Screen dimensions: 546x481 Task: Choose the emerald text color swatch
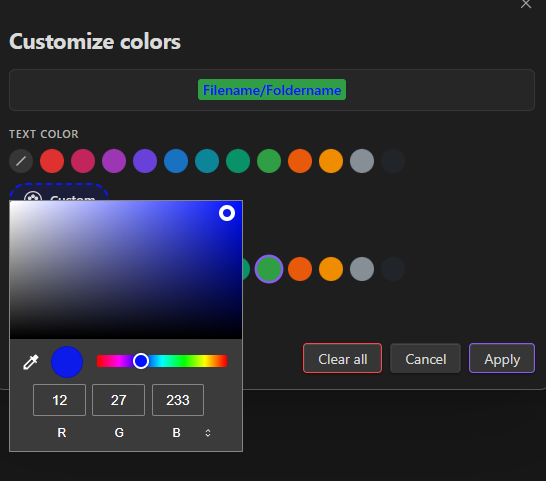pyautogui.click(x=238, y=161)
